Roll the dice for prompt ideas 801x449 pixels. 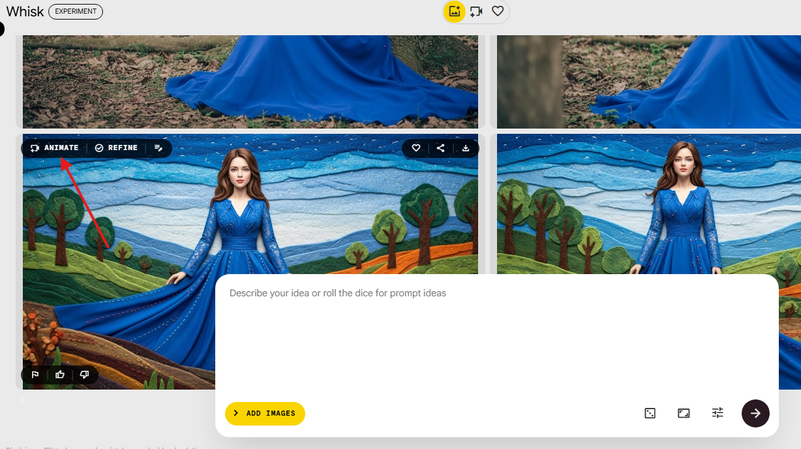650,413
